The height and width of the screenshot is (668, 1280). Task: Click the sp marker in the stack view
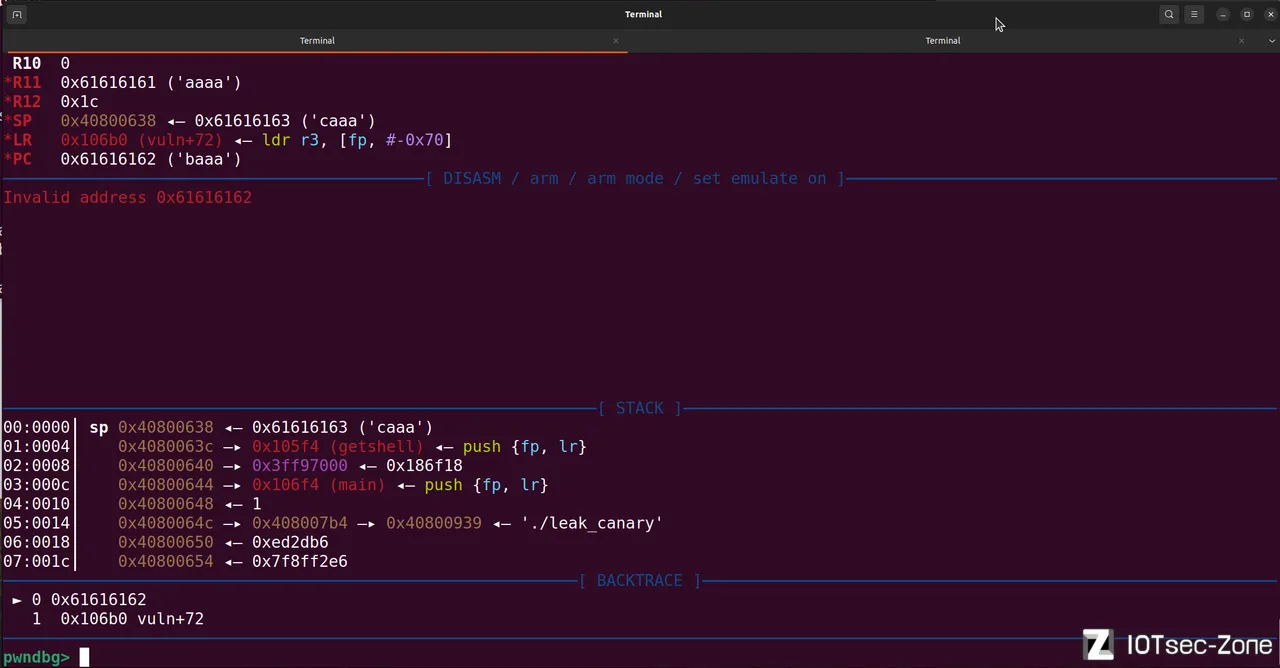click(99, 428)
